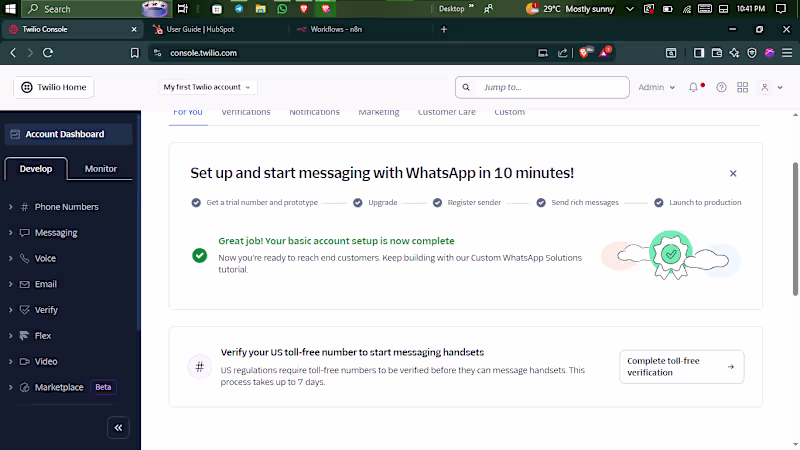
Task: Click the Video camera icon in sidebar
Action: [x=24, y=361]
